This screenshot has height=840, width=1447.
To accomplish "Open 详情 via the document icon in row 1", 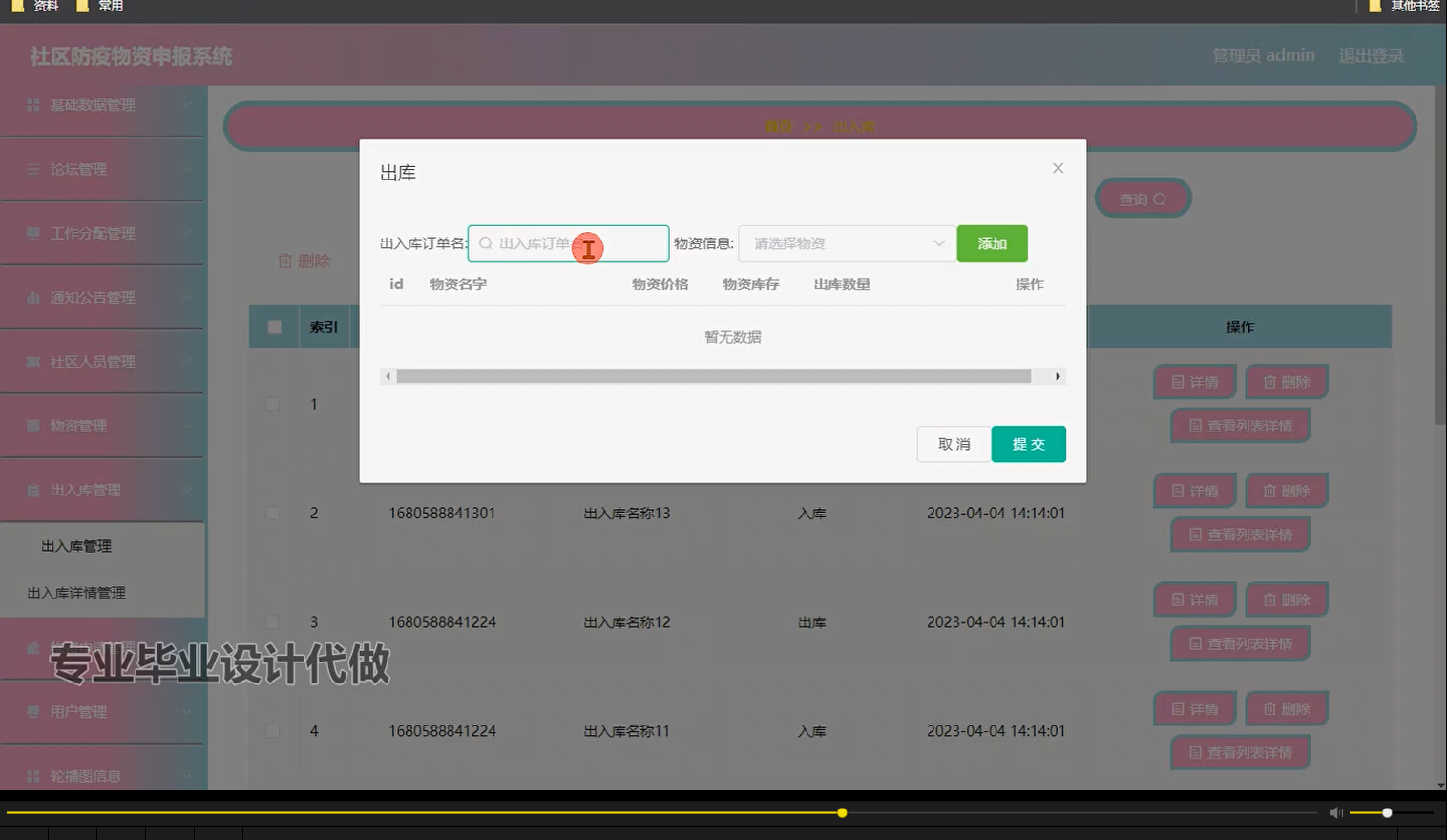I will pos(1177,381).
